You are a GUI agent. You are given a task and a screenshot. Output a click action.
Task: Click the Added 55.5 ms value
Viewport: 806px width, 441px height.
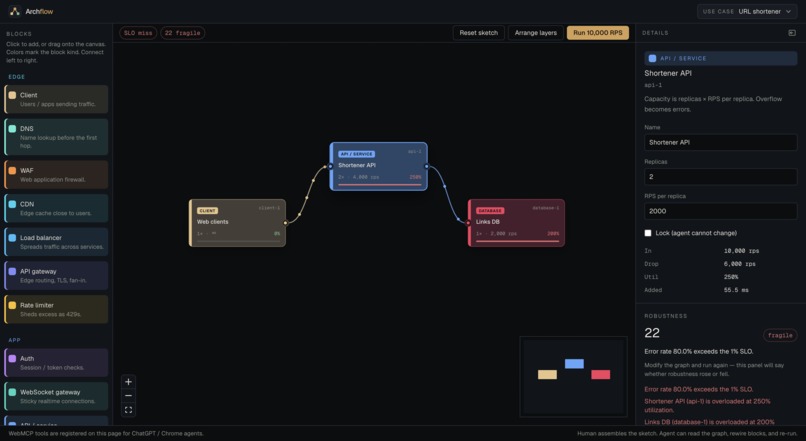(x=736, y=290)
